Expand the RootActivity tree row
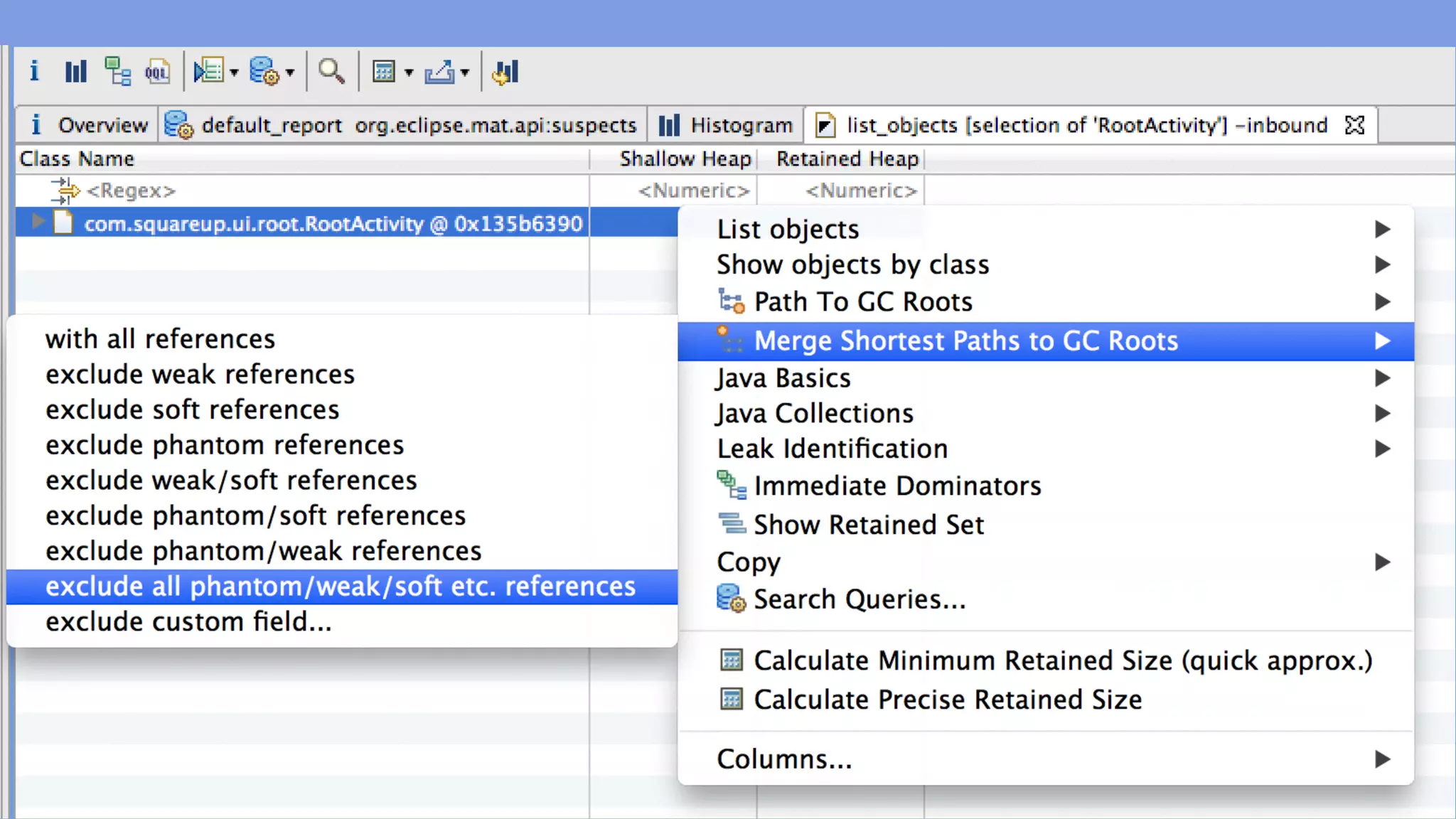Image resolution: width=1456 pixels, height=819 pixels. click(38, 223)
